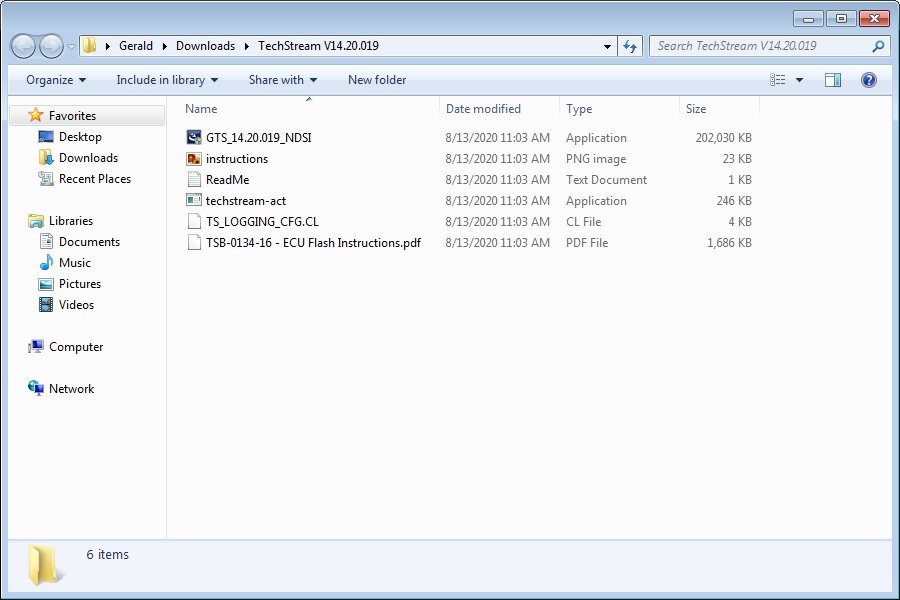Image resolution: width=900 pixels, height=600 pixels.
Task: Open the recent pages dropdown arrow
Action: pos(71,46)
